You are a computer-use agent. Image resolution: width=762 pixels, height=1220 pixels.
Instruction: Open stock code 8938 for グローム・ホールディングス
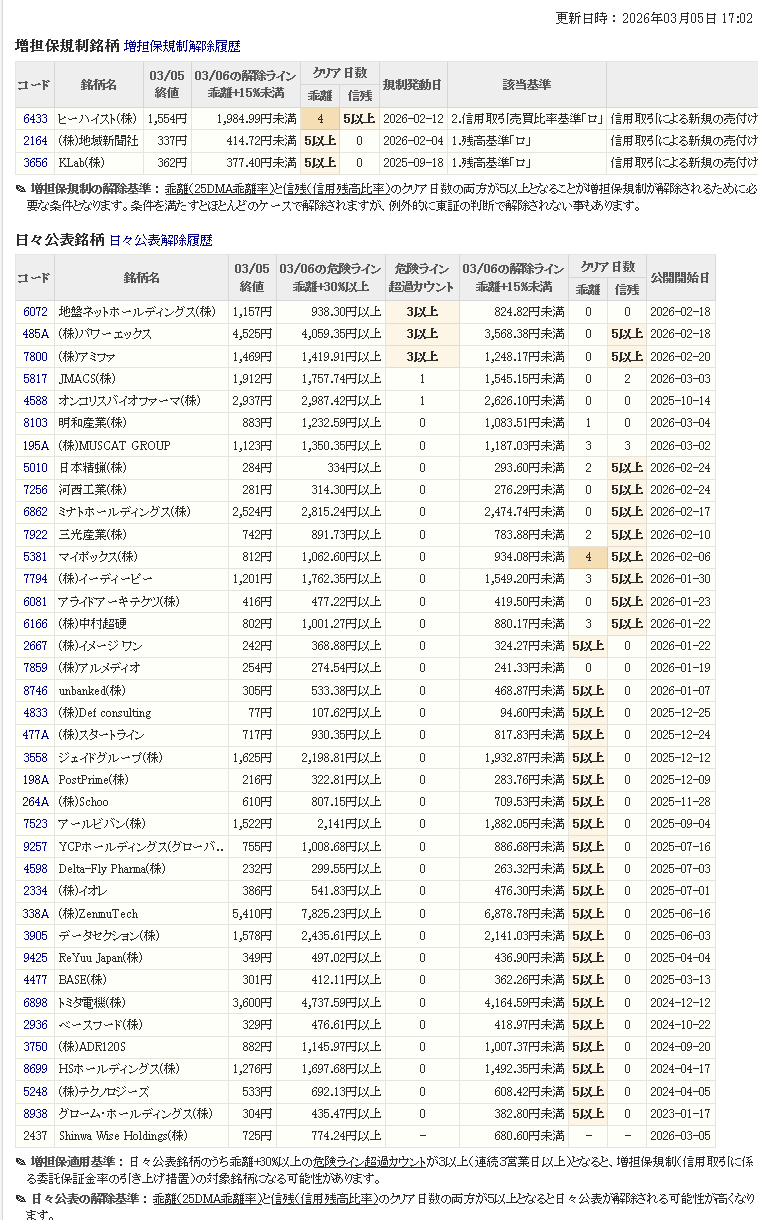coord(35,1113)
